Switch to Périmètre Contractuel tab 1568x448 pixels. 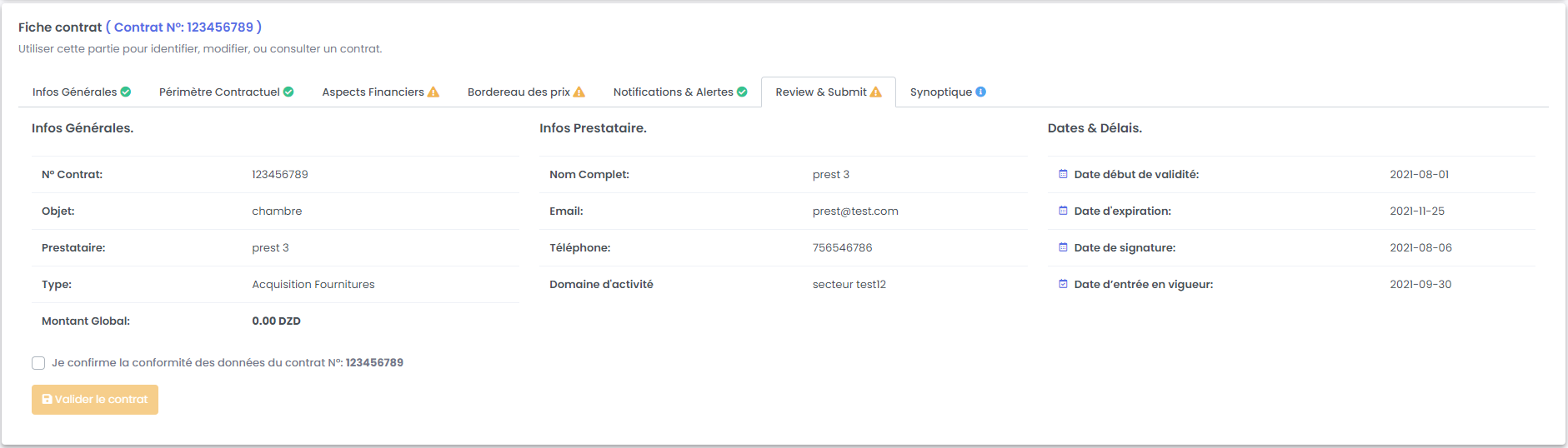(x=219, y=92)
